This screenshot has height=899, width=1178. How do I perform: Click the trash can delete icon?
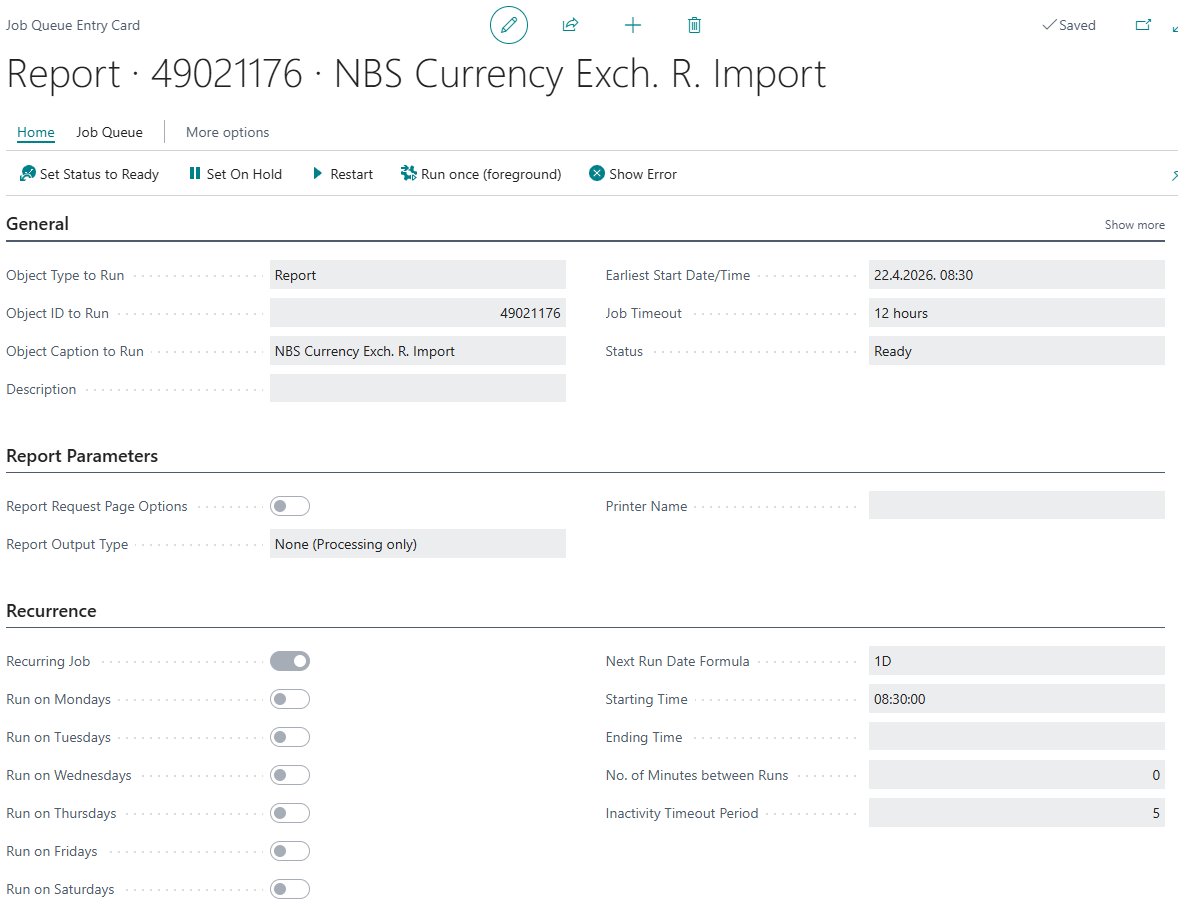(x=694, y=25)
